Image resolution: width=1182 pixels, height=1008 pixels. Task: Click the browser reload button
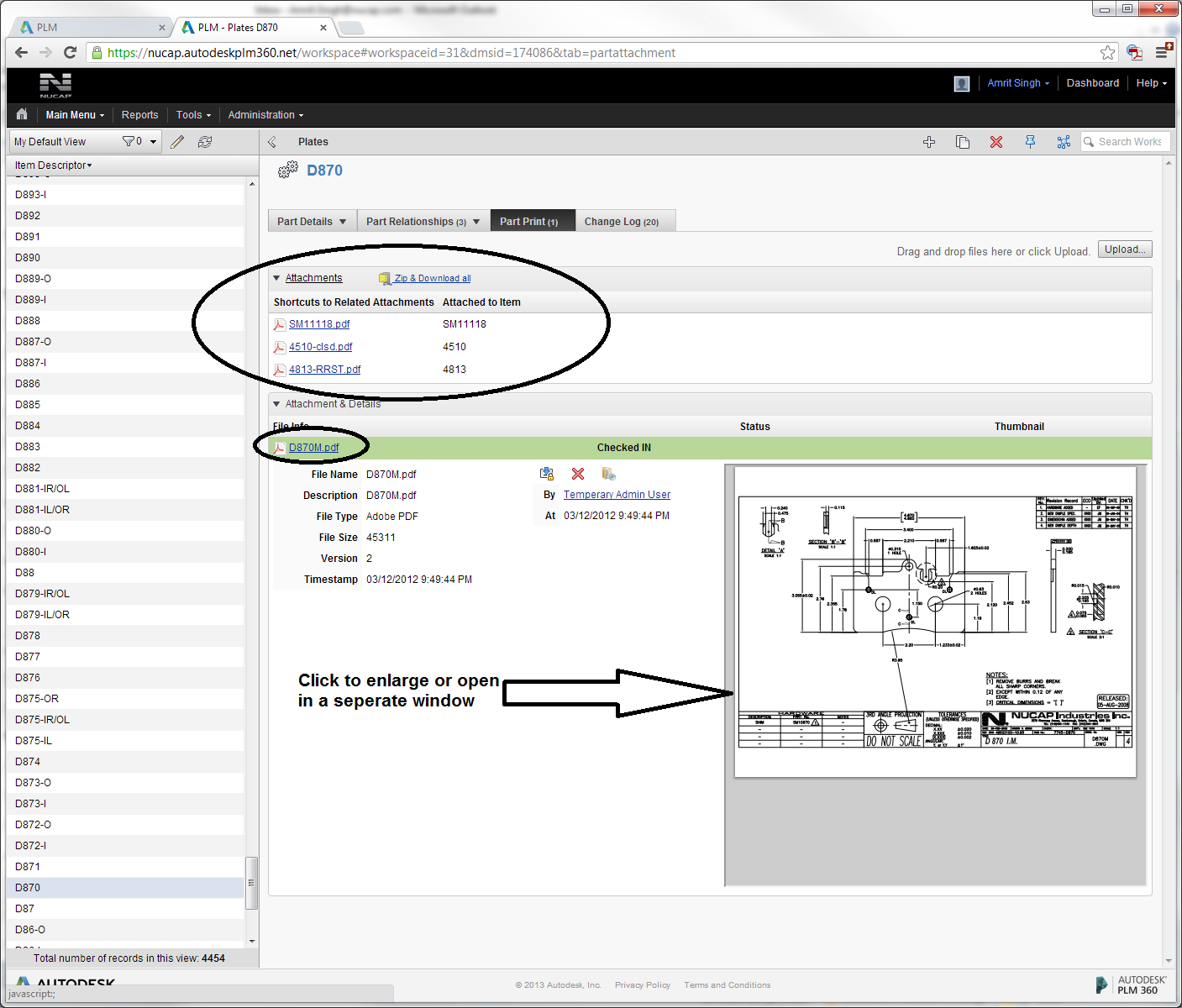pyautogui.click(x=71, y=52)
